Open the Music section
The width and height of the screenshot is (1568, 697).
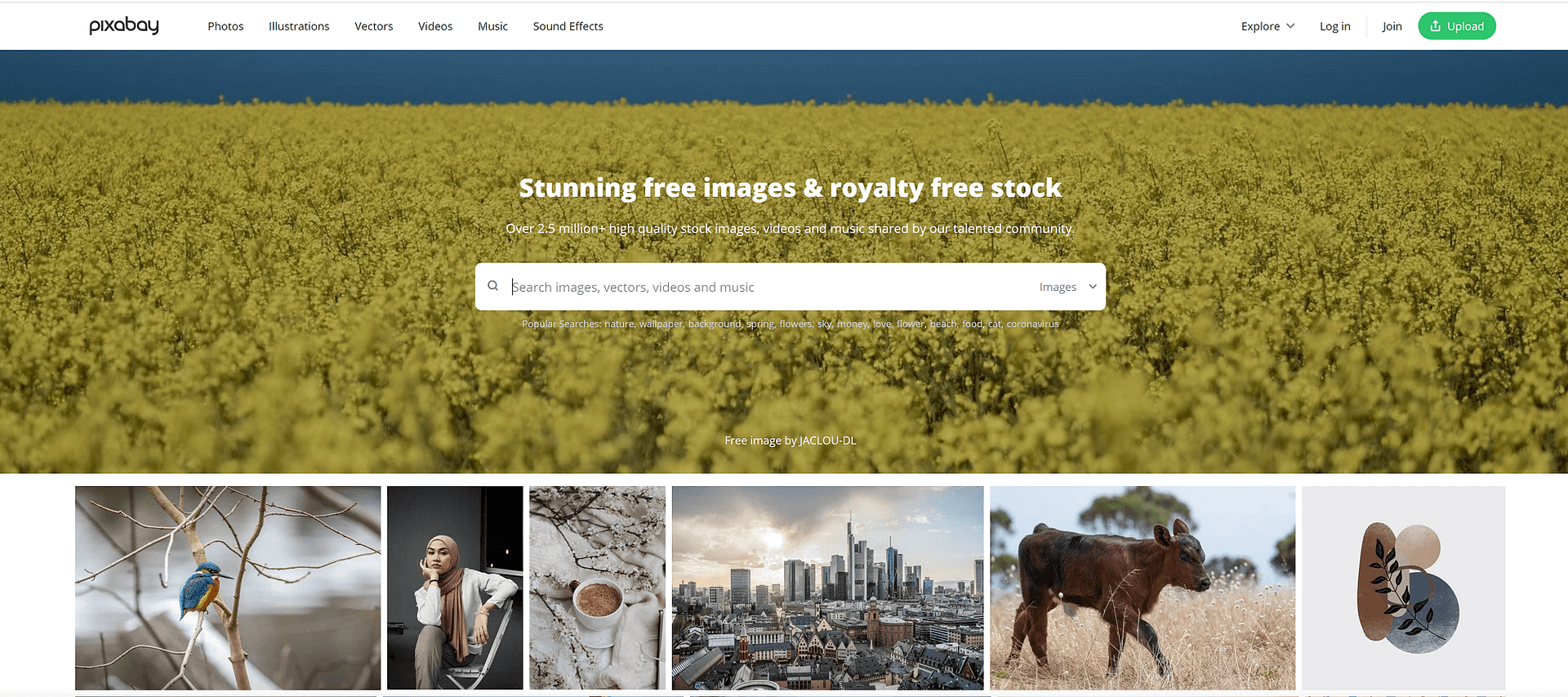[x=492, y=26]
